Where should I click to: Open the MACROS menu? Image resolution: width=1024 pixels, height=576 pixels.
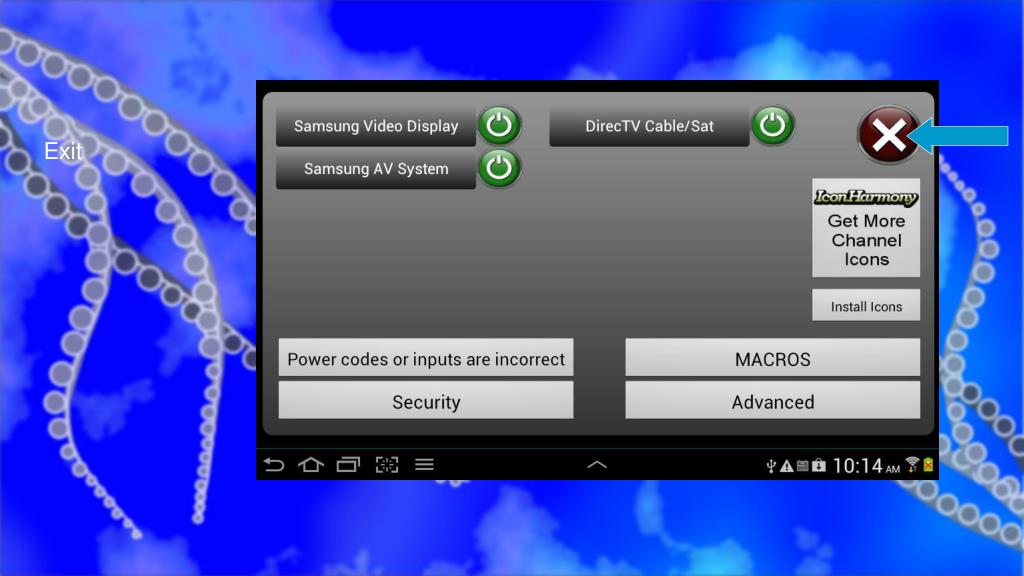pos(772,359)
